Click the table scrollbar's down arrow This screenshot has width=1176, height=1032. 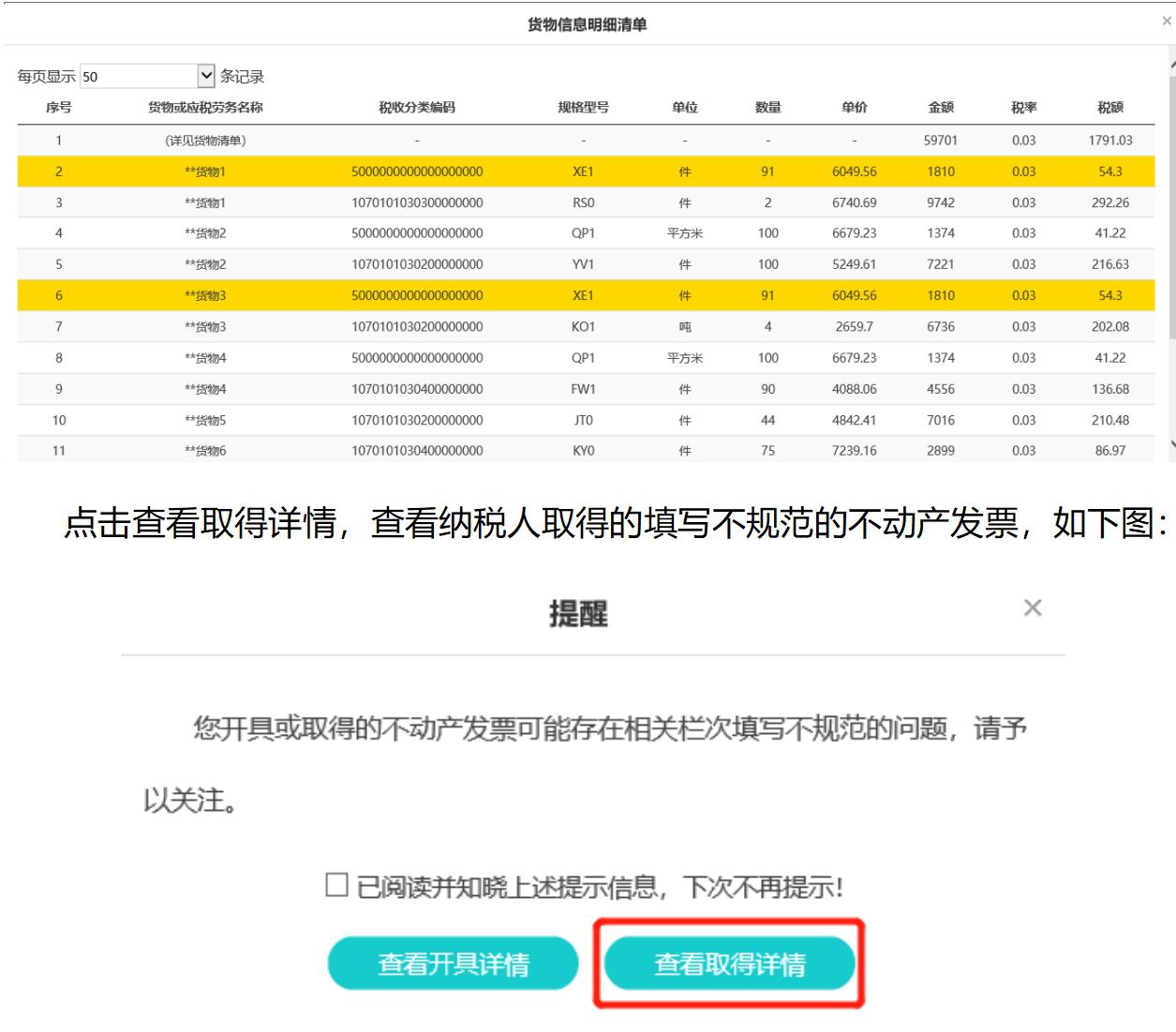pyautogui.click(x=1172, y=445)
